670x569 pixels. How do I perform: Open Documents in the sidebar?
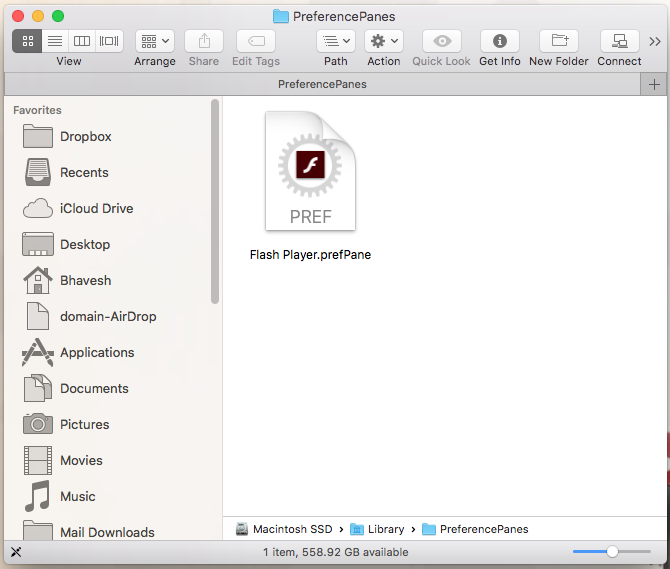(x=115, y=388)
